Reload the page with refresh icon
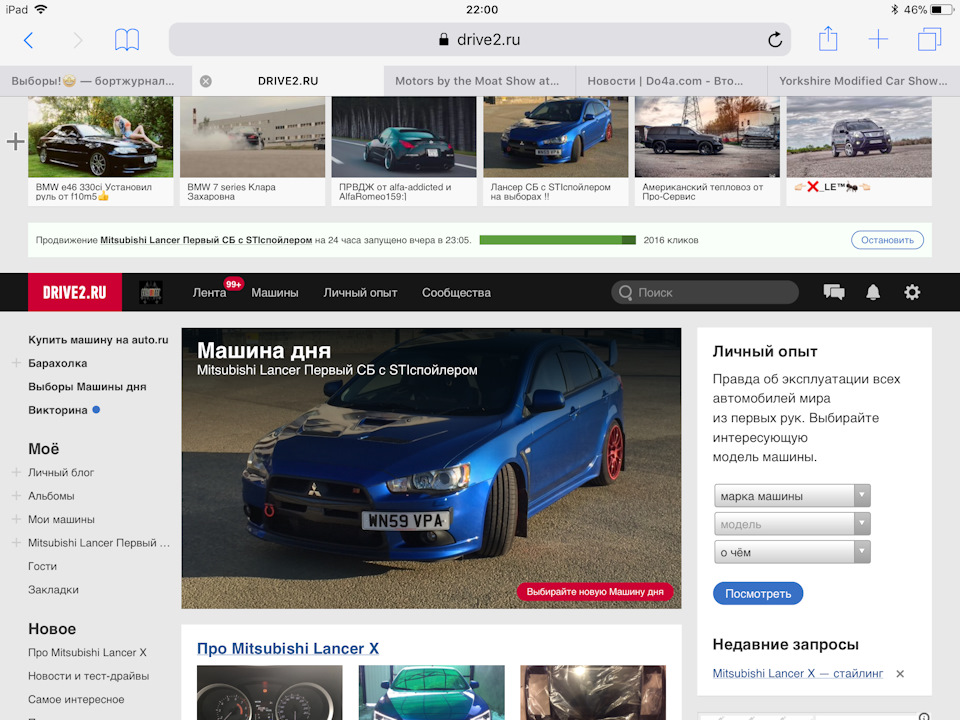This screenshot has height=720, width=960. (x=774, y=40)
